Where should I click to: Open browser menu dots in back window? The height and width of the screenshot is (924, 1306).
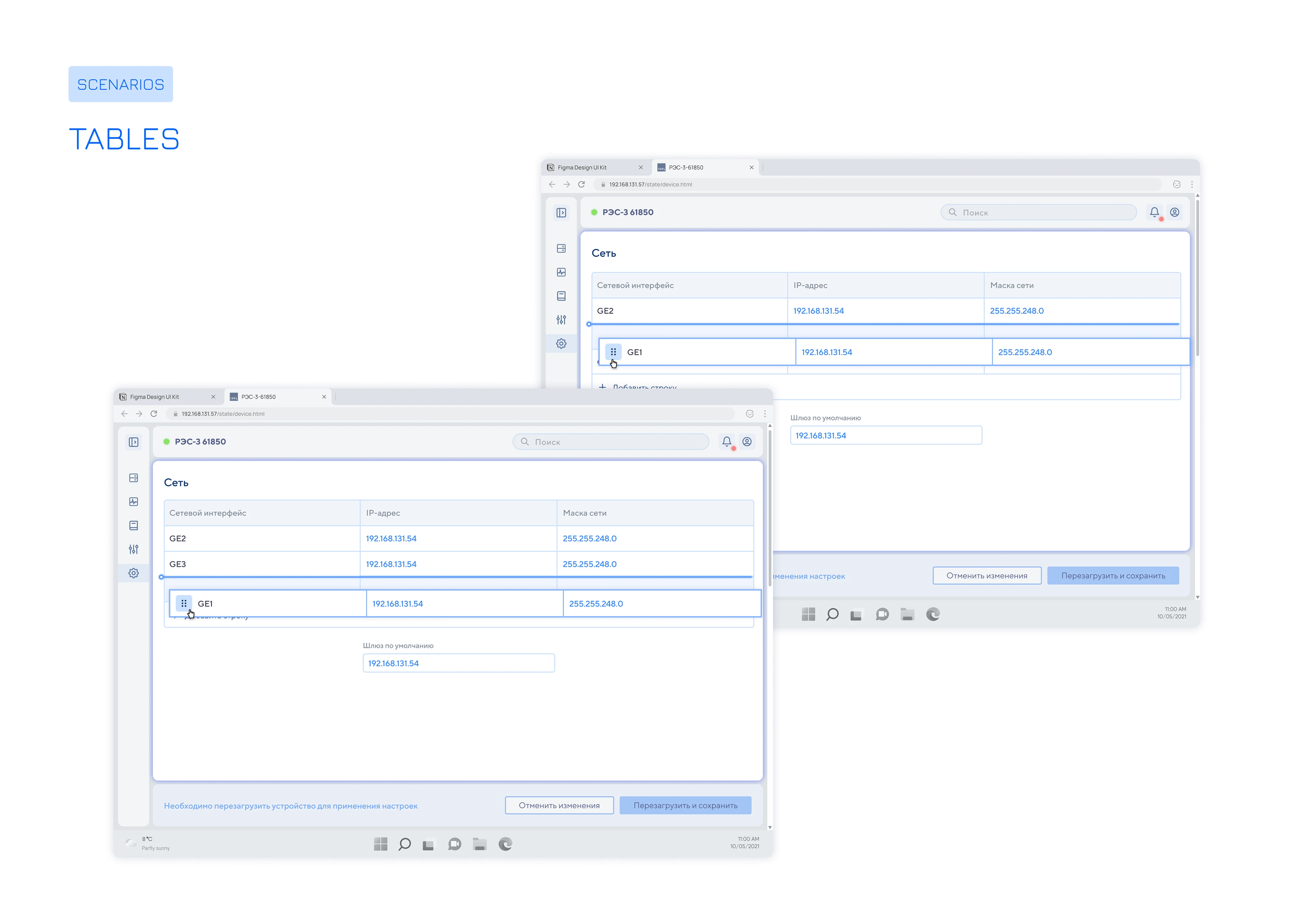[x=1192, y=184]
